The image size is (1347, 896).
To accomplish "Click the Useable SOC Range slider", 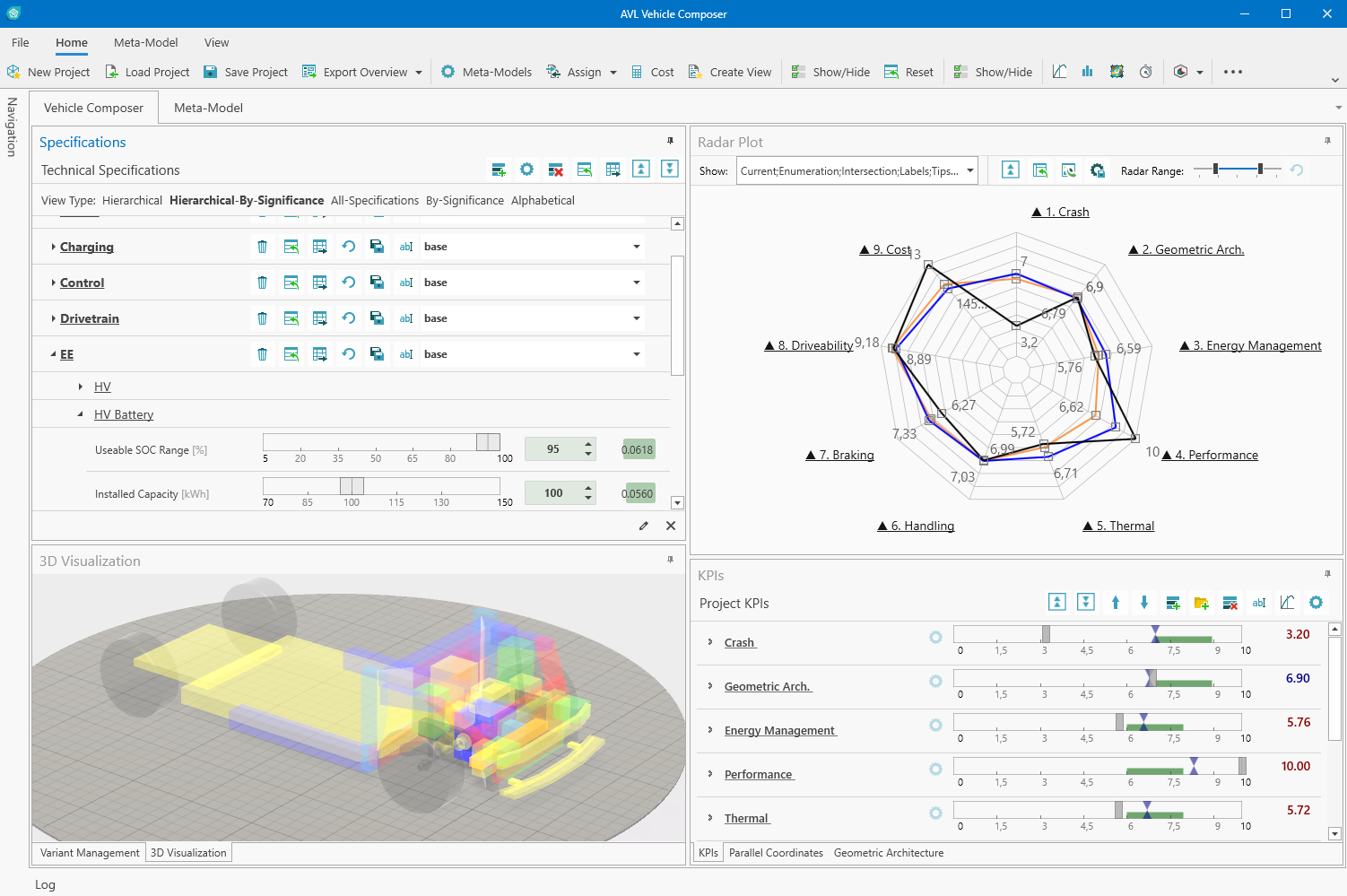I will (381, 441).
